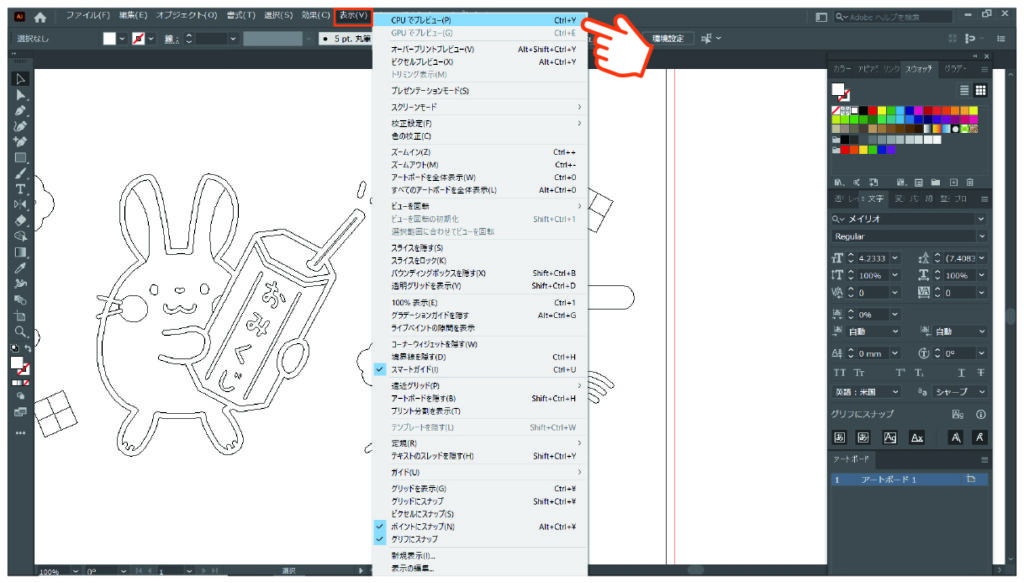Toggle ピクセルプレビュー in the View menu

point(480,62)
